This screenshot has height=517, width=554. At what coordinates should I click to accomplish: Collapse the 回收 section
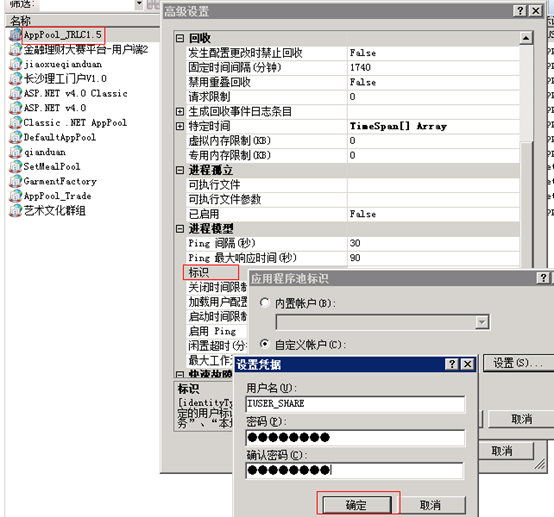tap(180, 38)
